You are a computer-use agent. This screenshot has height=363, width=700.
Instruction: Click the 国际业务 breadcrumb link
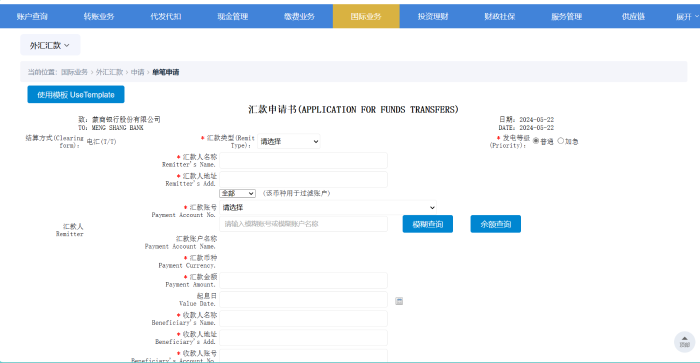[75, 72]
